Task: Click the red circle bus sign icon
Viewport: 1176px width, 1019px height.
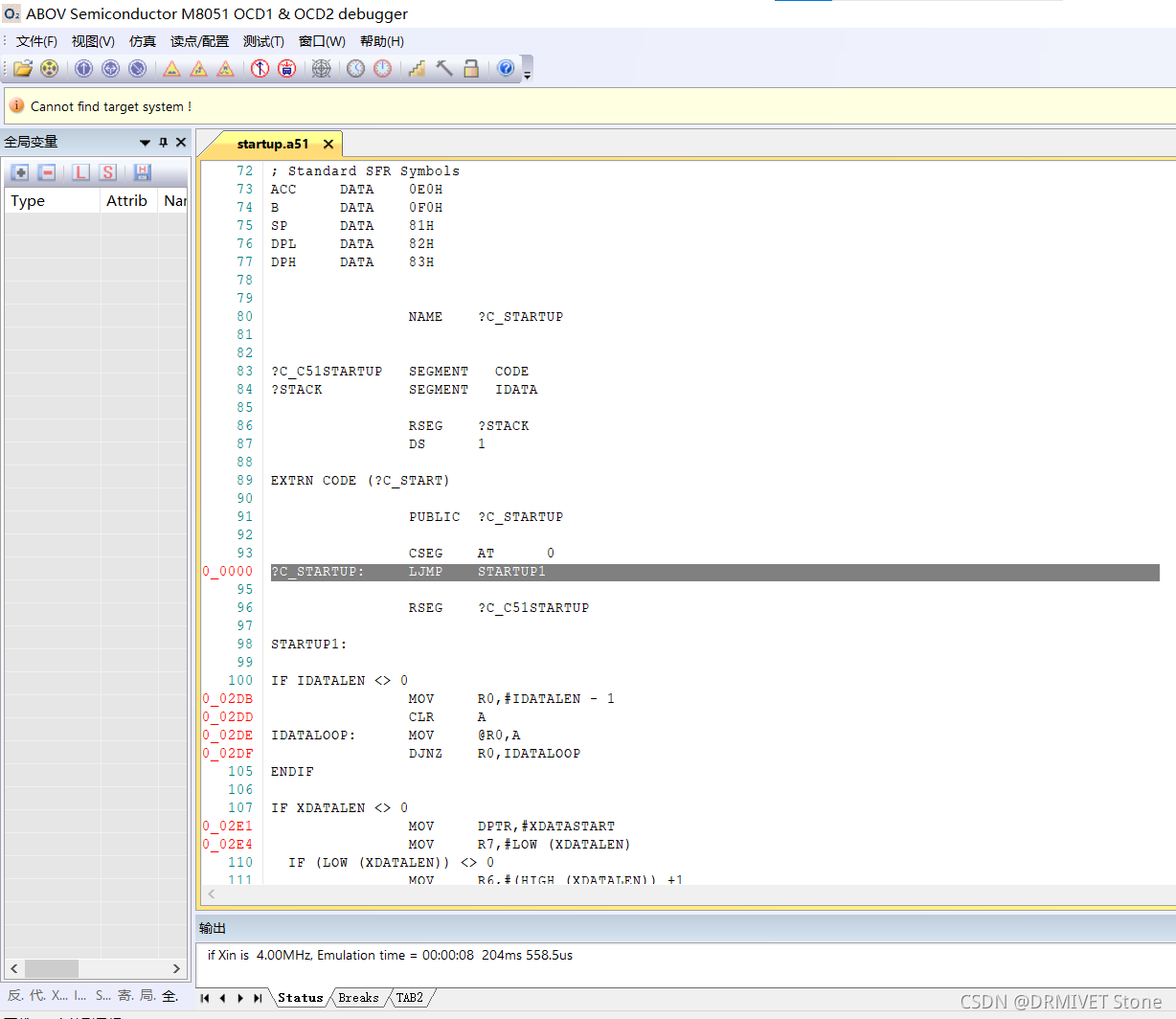Action: tap(286, 69)
